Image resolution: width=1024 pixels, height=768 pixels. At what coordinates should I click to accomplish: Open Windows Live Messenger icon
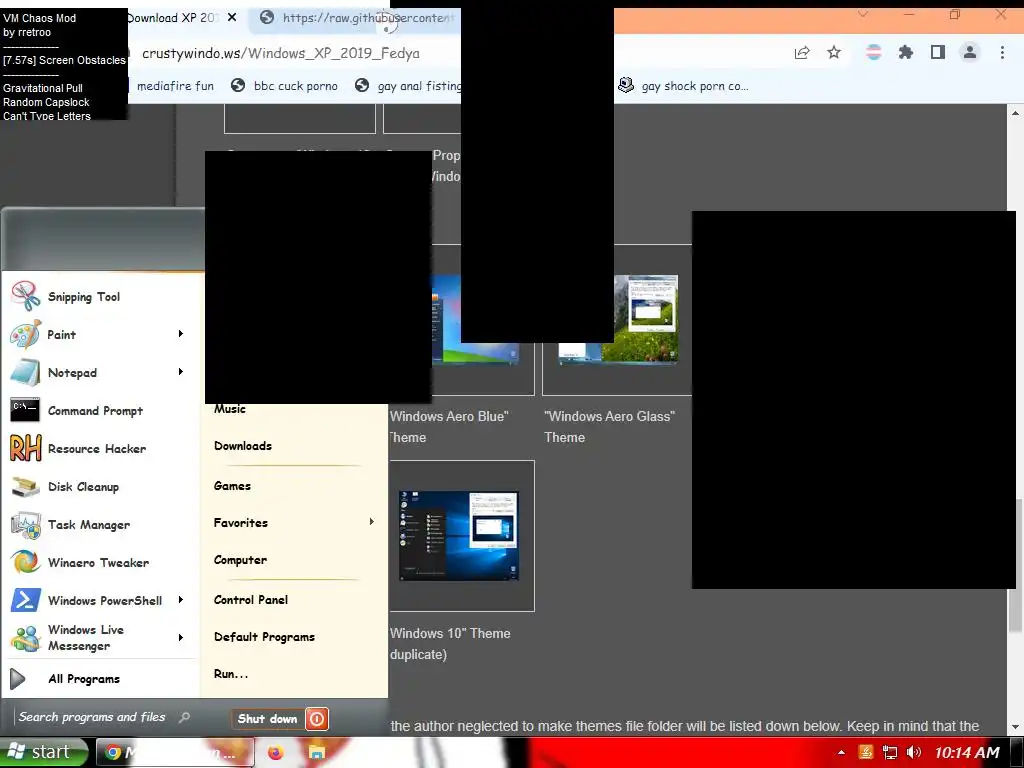(x=25, y=638)
